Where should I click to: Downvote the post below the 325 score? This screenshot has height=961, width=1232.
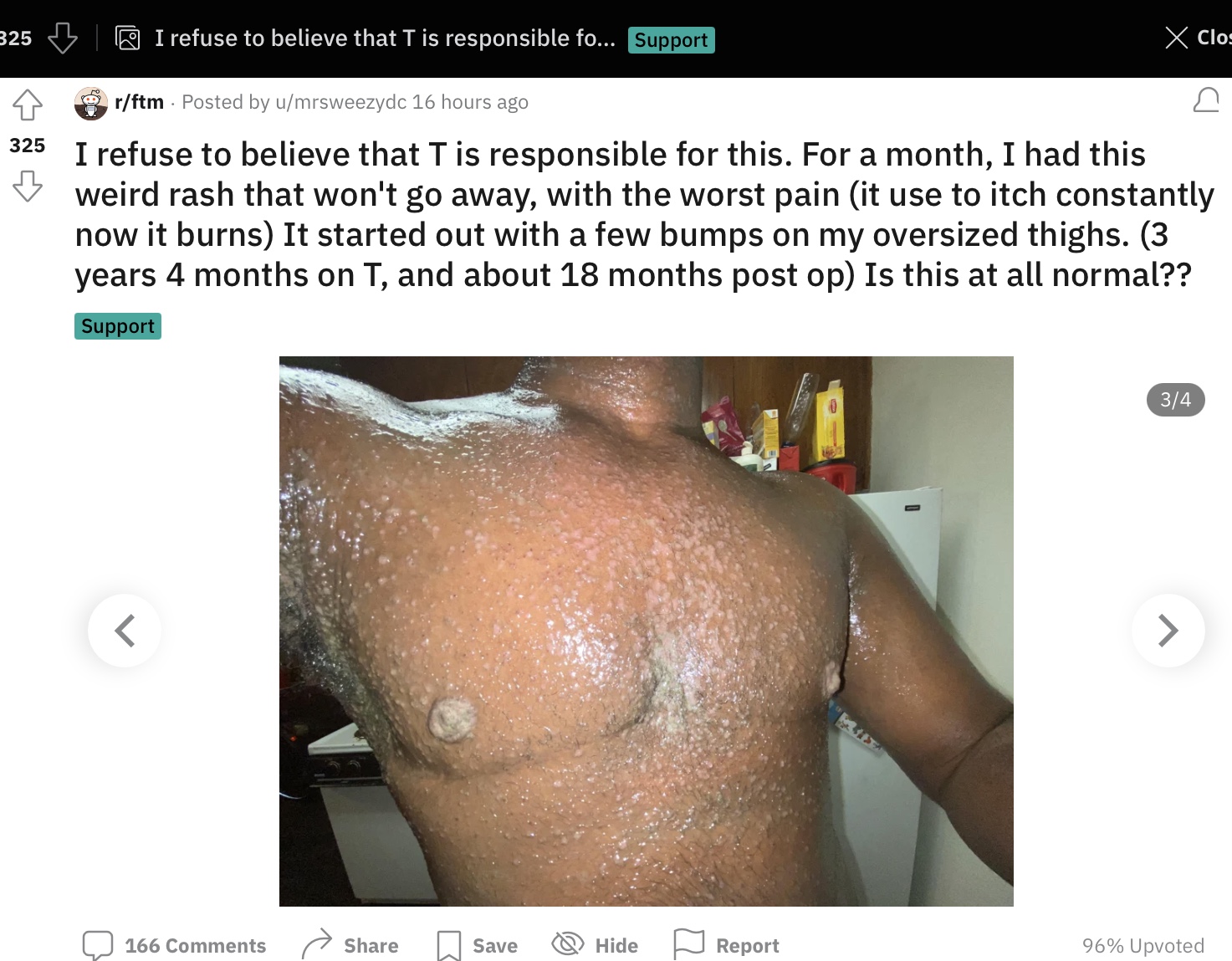[28, 186]
